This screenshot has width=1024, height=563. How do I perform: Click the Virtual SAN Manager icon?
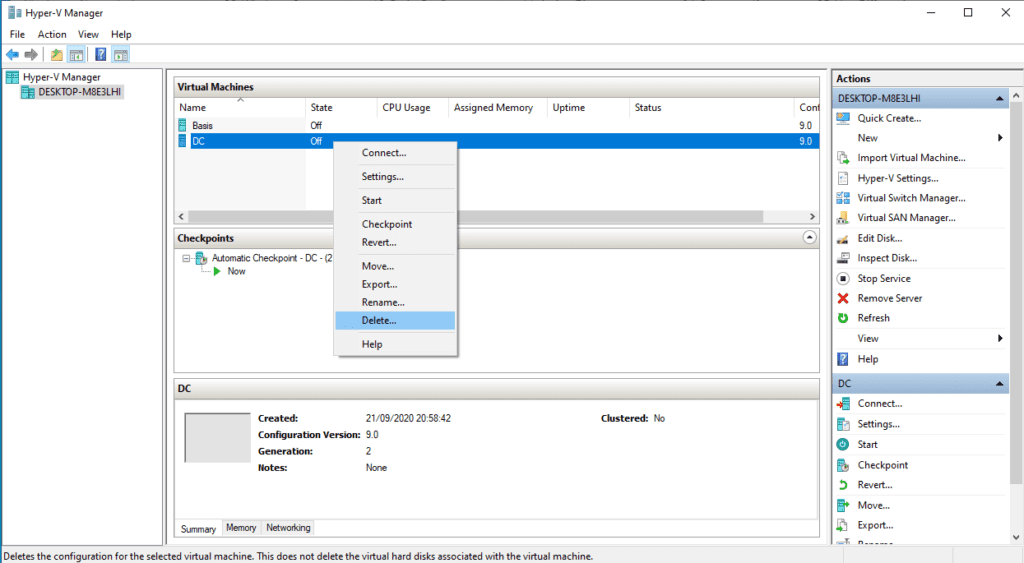tap(843, 218)
